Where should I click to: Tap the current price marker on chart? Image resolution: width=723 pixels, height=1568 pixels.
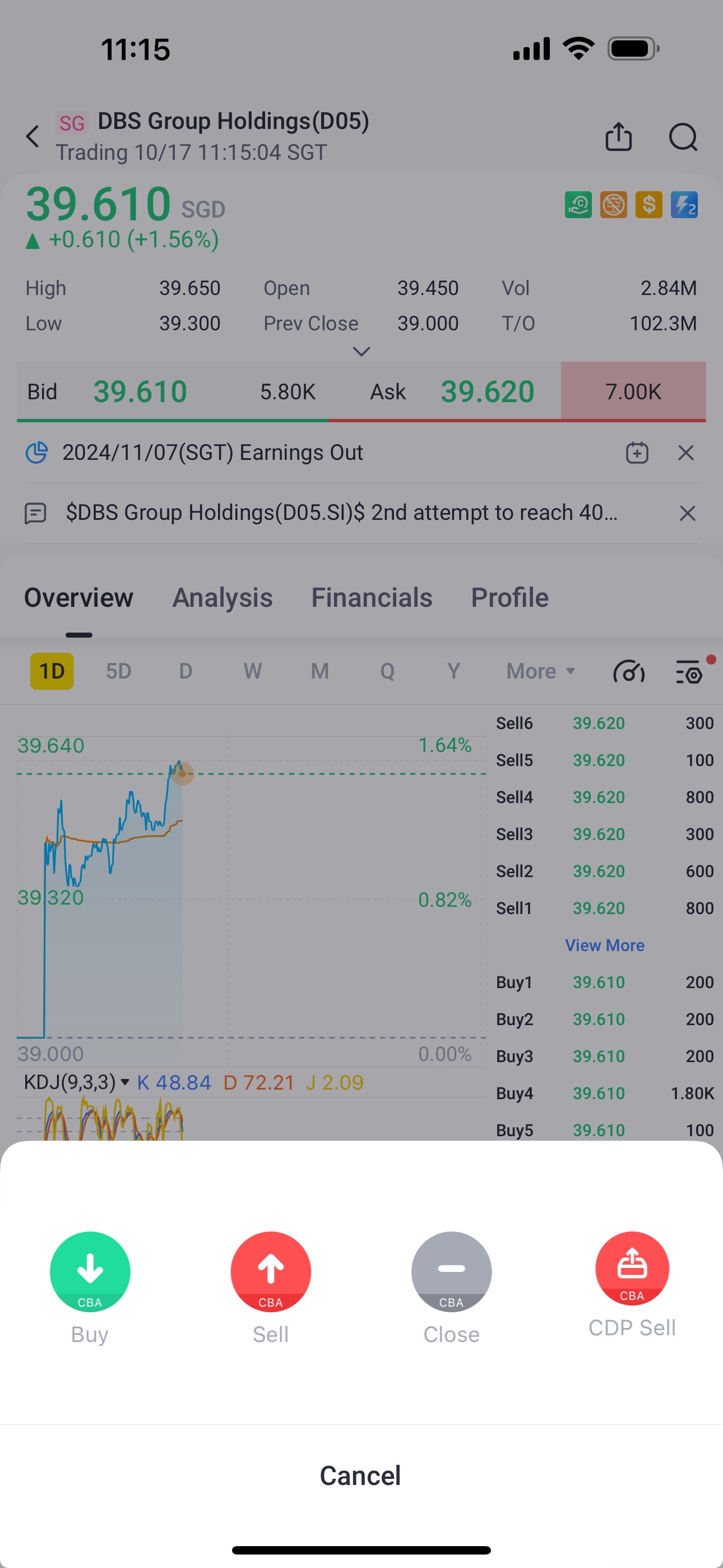coord(182,774)
